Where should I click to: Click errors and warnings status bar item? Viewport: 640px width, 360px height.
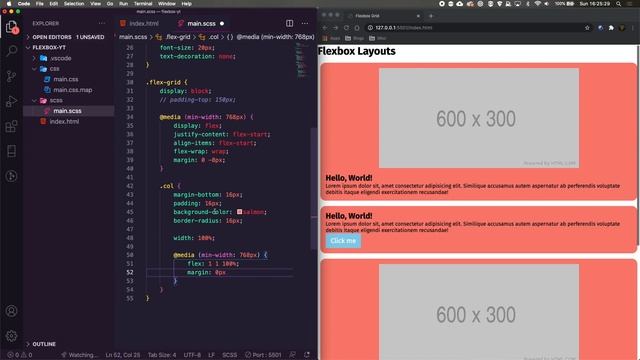20,355
